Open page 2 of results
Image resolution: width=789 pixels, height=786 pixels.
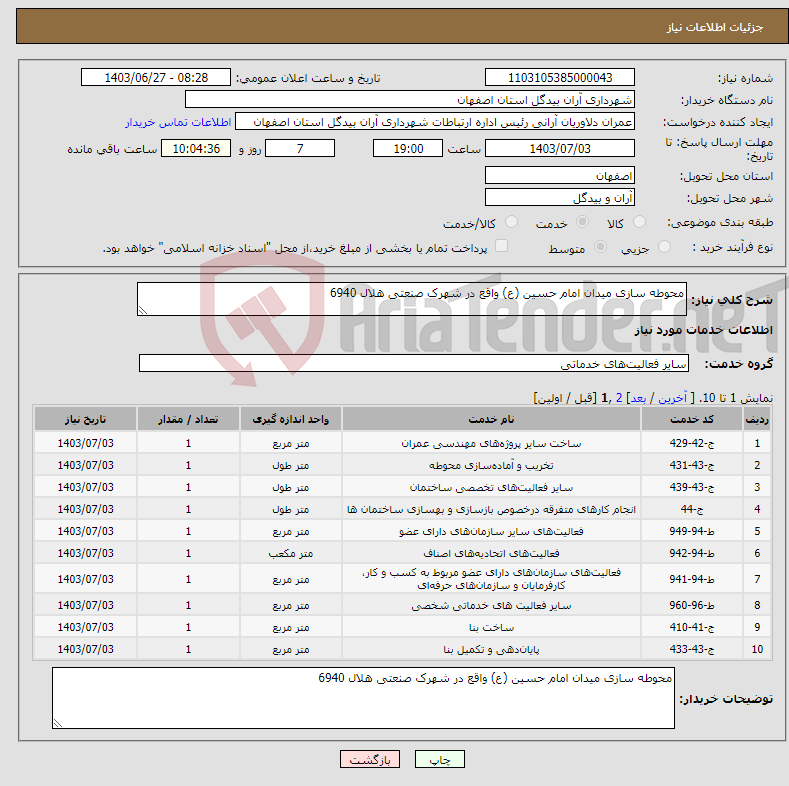(619, 398)
